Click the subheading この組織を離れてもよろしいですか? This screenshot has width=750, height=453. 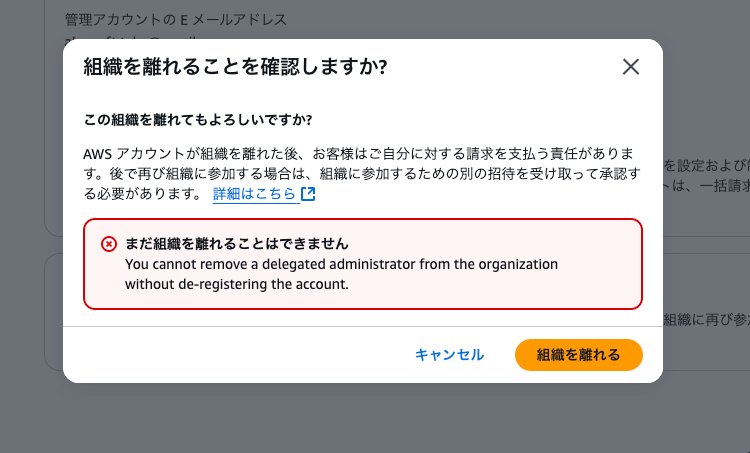pos(198,120)
